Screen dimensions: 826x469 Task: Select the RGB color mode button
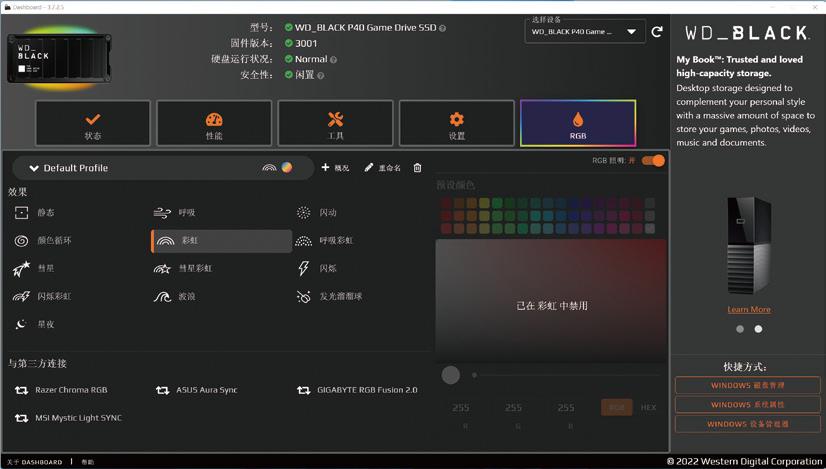(x=617, y=407)
